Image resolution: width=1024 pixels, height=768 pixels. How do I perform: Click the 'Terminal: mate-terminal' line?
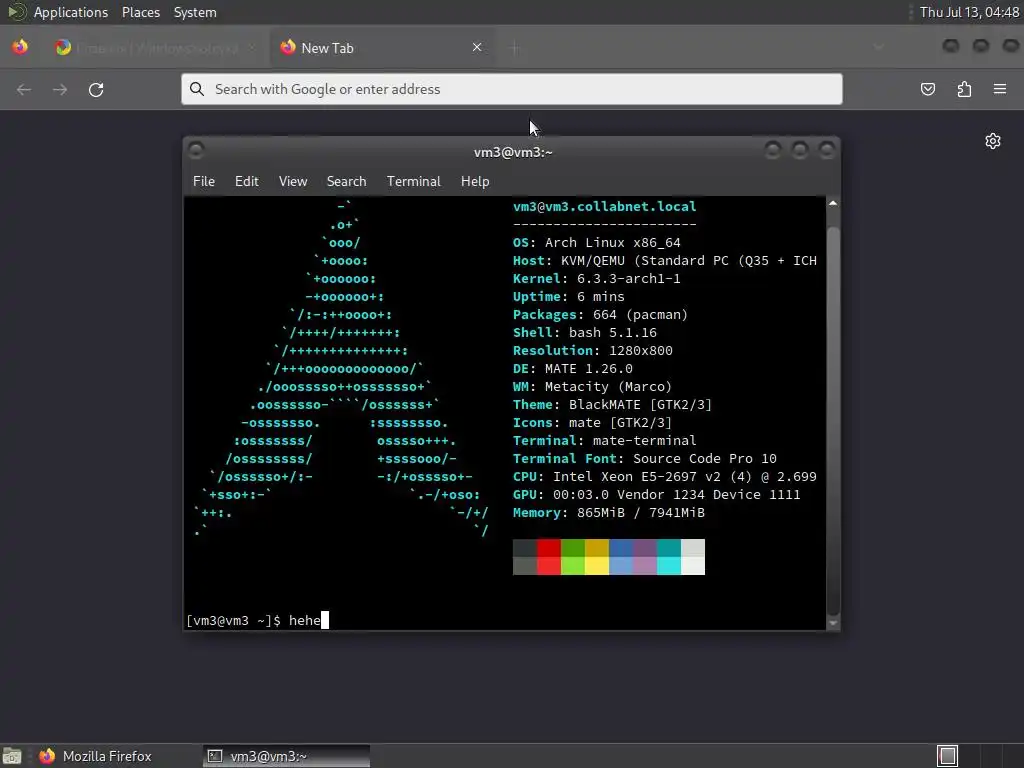(604, 440)
